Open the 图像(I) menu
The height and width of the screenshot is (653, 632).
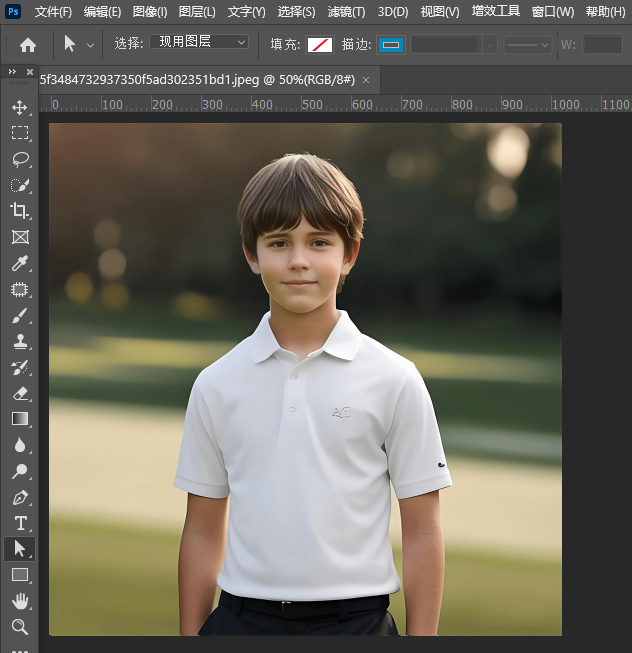pyautogui.click(x=150, y=12)
